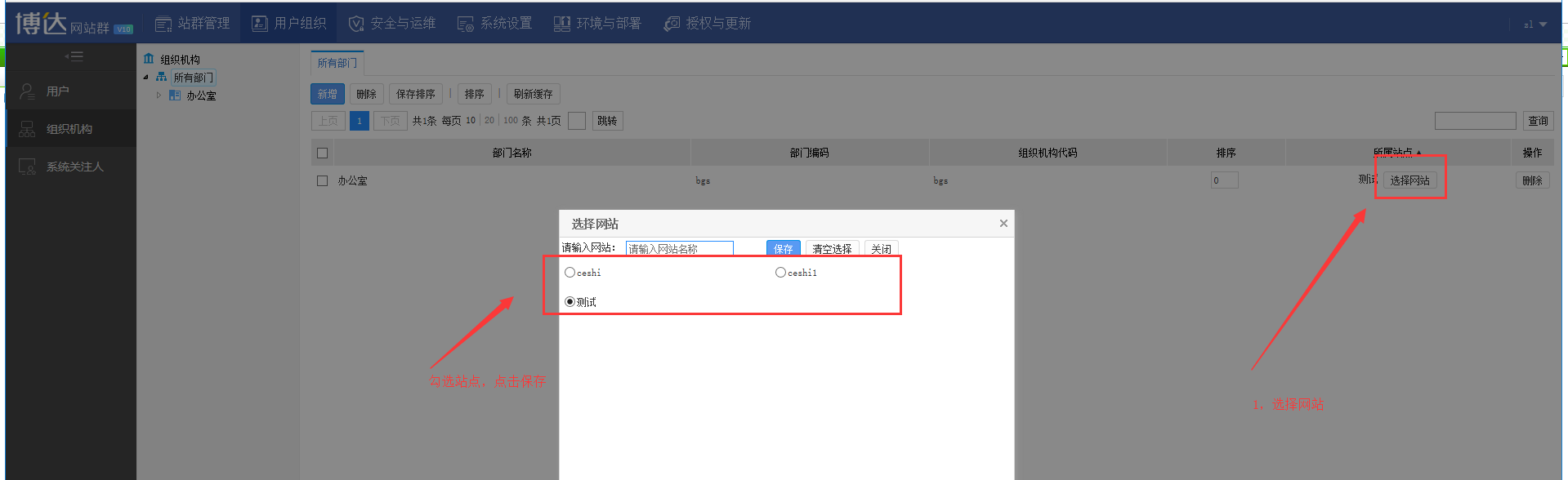The width and height of the screenshot is (1568, 480).
Task: Click the 授权与更新 icon
Action: pyautogui.click(x=672, y=24)
